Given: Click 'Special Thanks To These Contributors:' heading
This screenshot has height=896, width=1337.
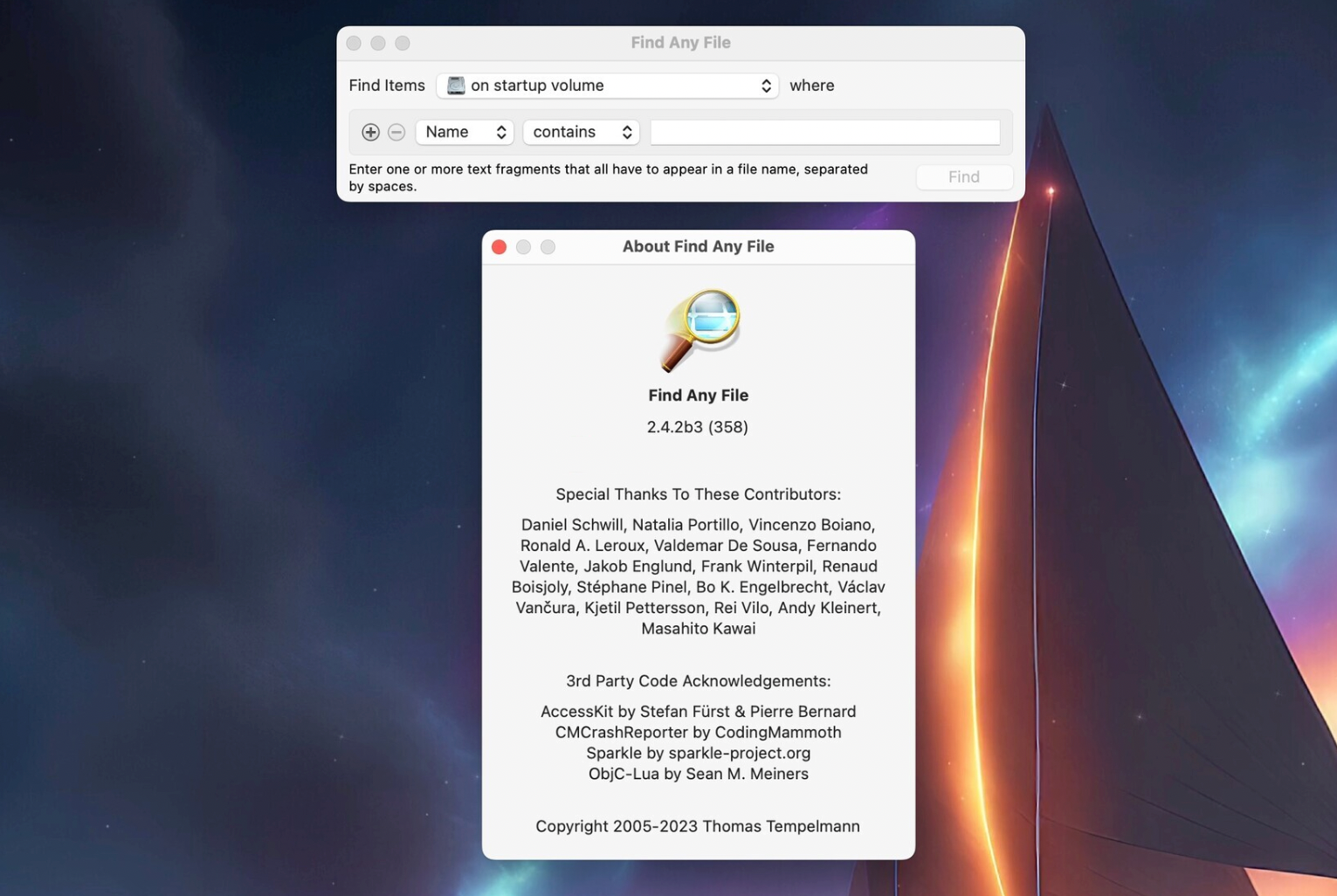Looking at the screenshot, I should tap(699, 494).
